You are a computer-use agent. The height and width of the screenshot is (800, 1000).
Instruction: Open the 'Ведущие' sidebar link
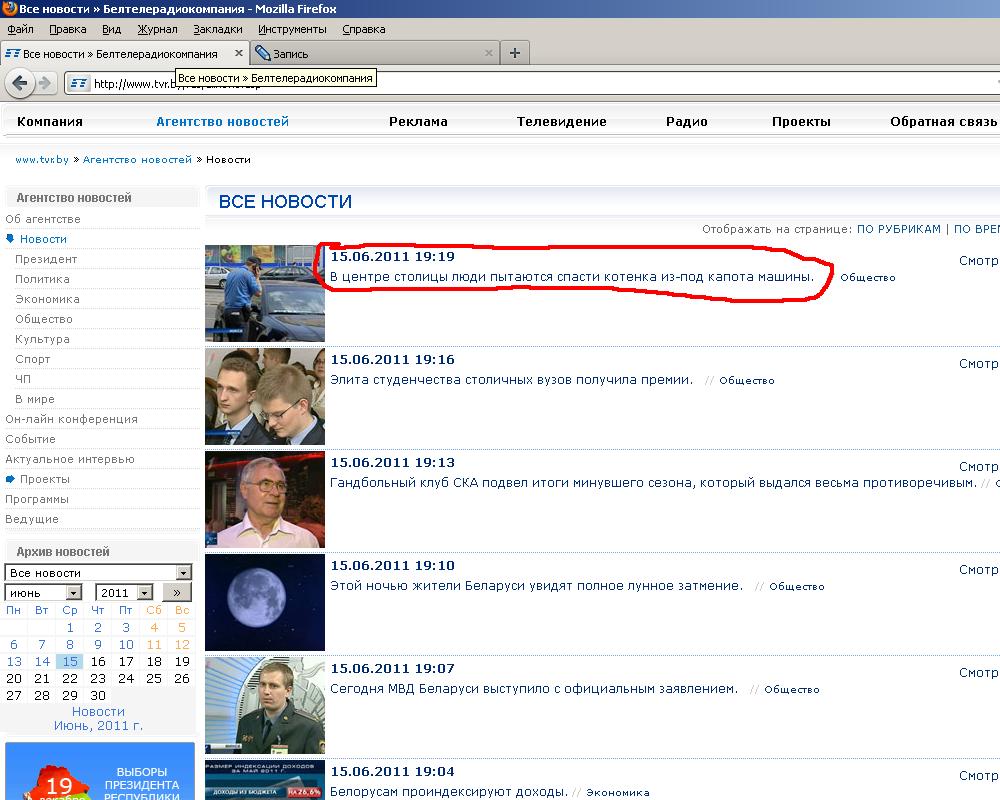pyautogui.click(x=32, y=519)
